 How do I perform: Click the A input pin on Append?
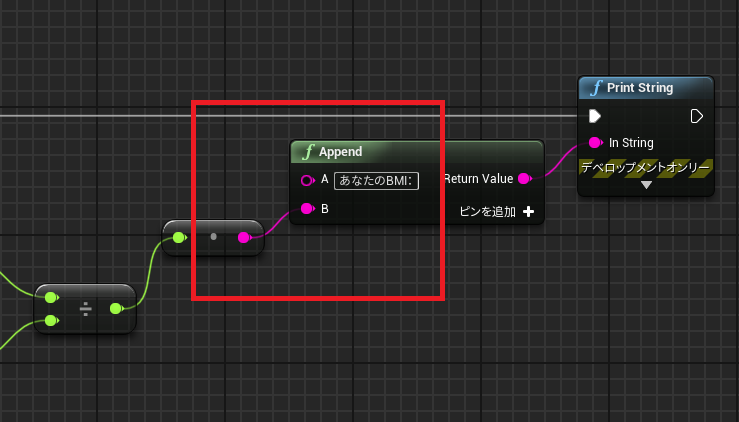pos(307,180)
